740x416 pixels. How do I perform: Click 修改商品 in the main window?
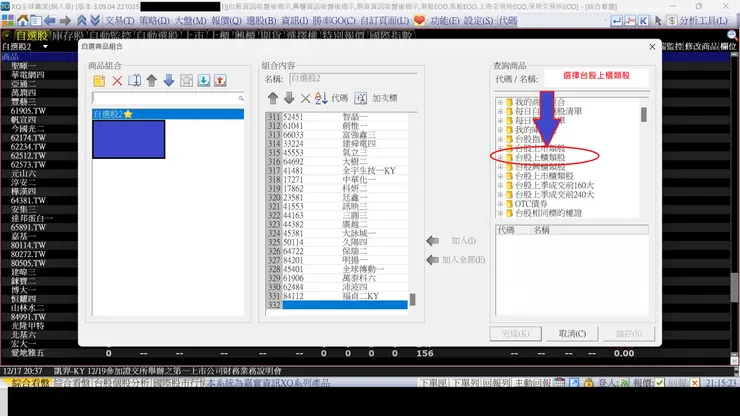coord(701,46)
